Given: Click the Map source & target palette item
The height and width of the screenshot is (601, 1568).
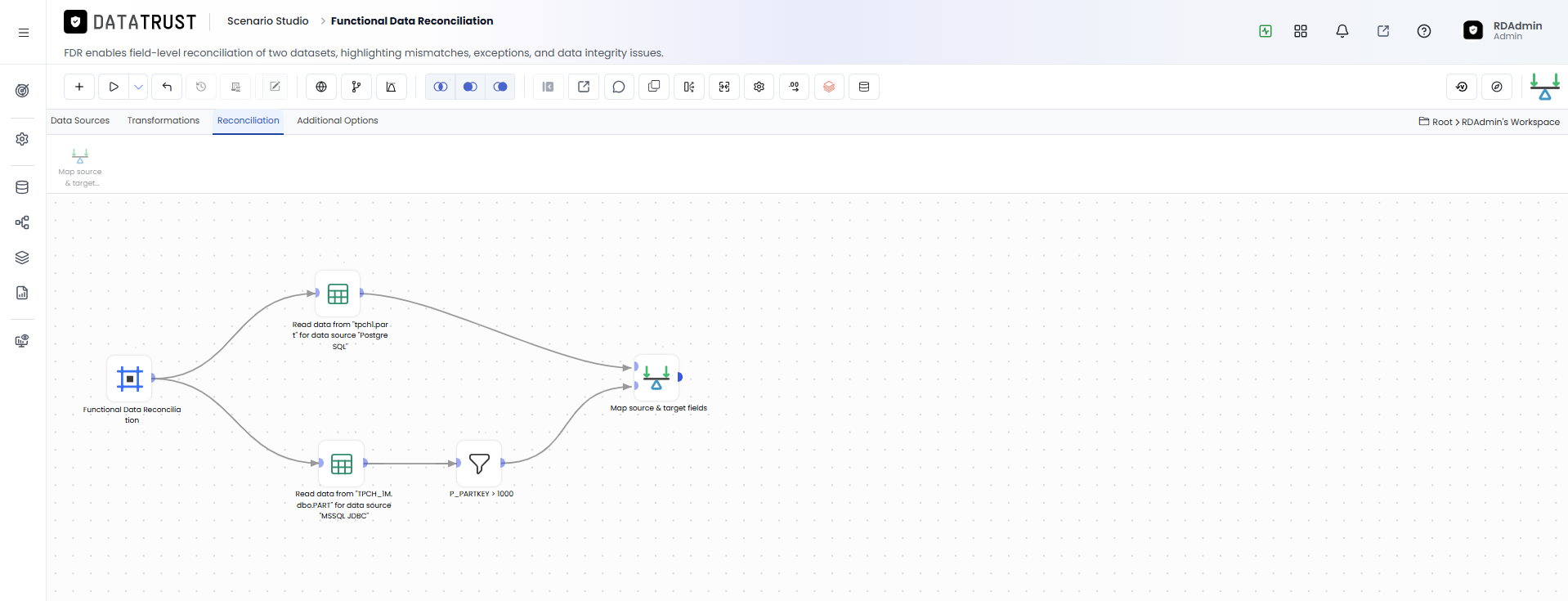Looking at the screenshot, I should point(80,167).
